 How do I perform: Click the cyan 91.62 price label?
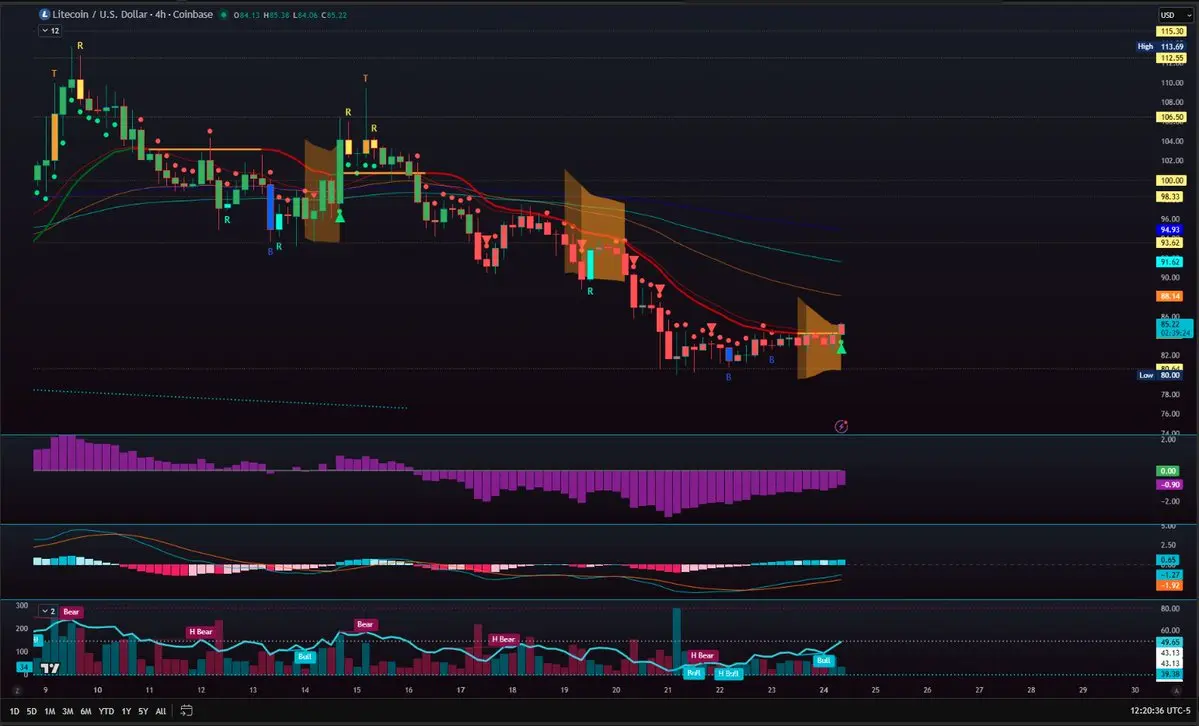1170,262
